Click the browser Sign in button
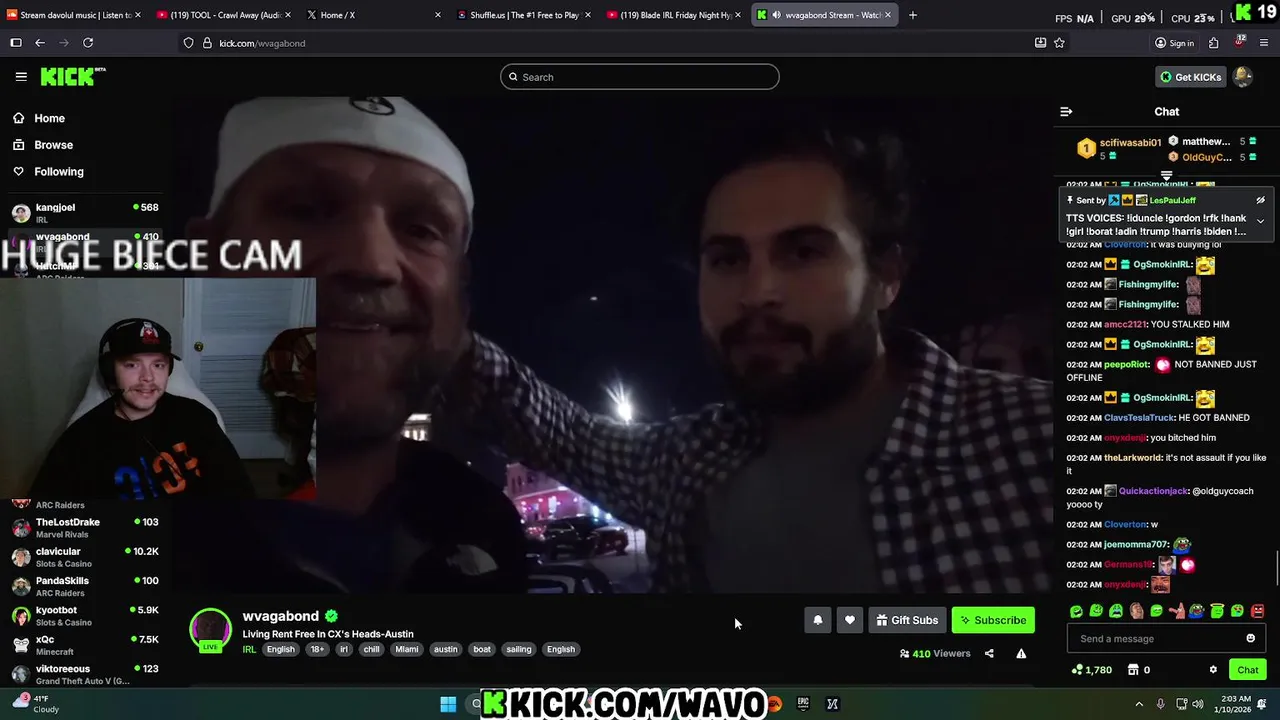 point(1174,43)
